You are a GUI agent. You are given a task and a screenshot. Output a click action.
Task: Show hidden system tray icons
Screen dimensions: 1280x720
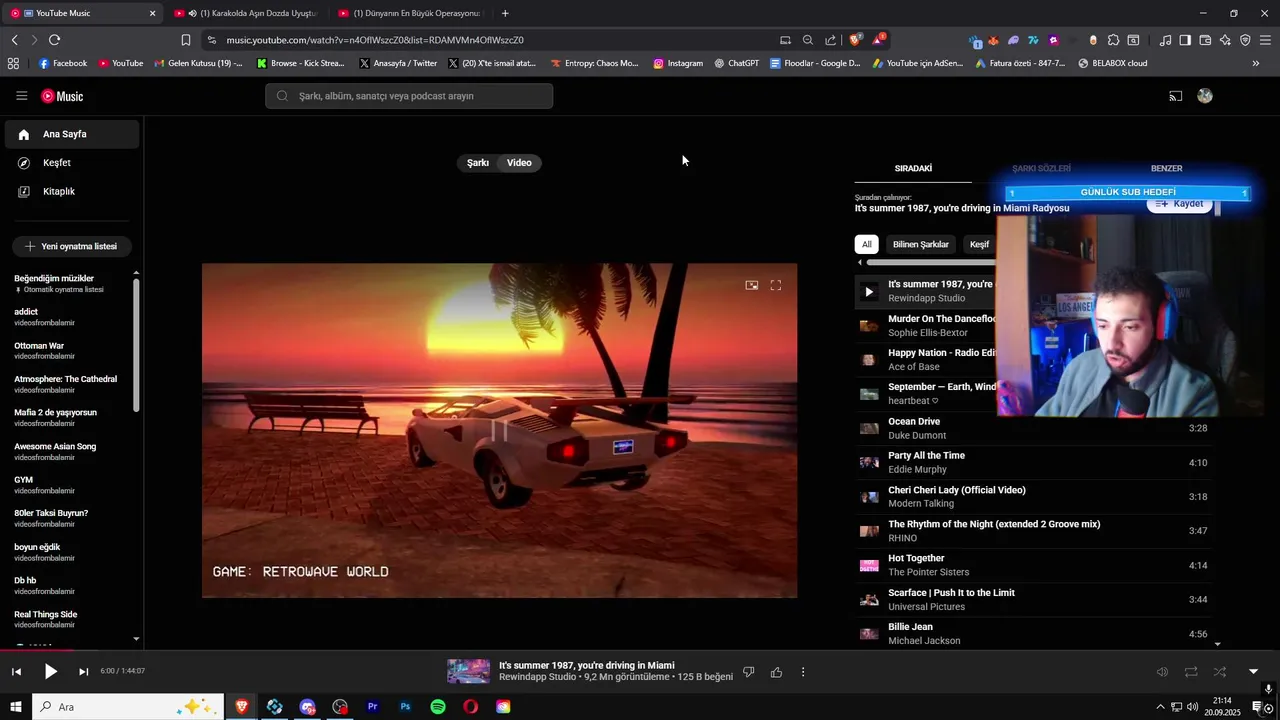click(1160, 707)
